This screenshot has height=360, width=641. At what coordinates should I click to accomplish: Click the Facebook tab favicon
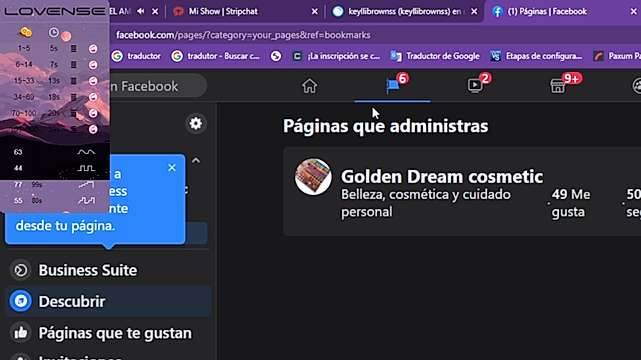(x=497, y=11)
